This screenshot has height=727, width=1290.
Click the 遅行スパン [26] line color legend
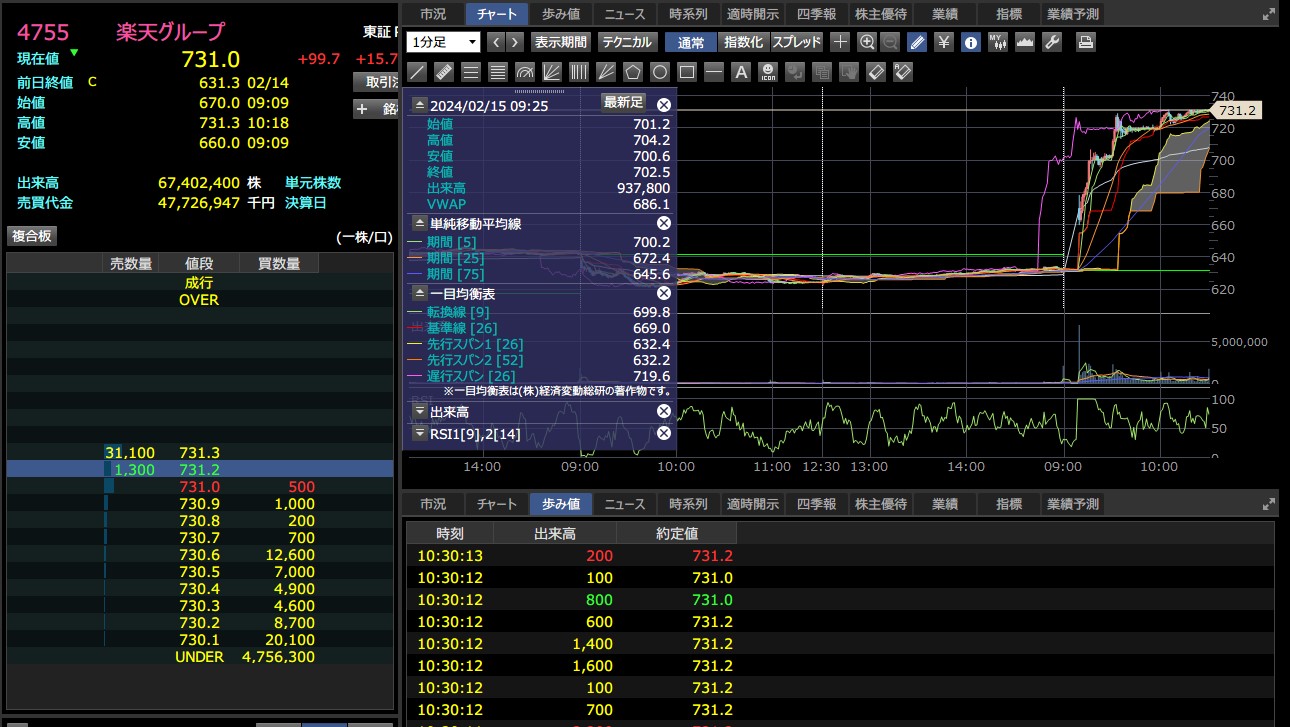(x=416, y=376)
